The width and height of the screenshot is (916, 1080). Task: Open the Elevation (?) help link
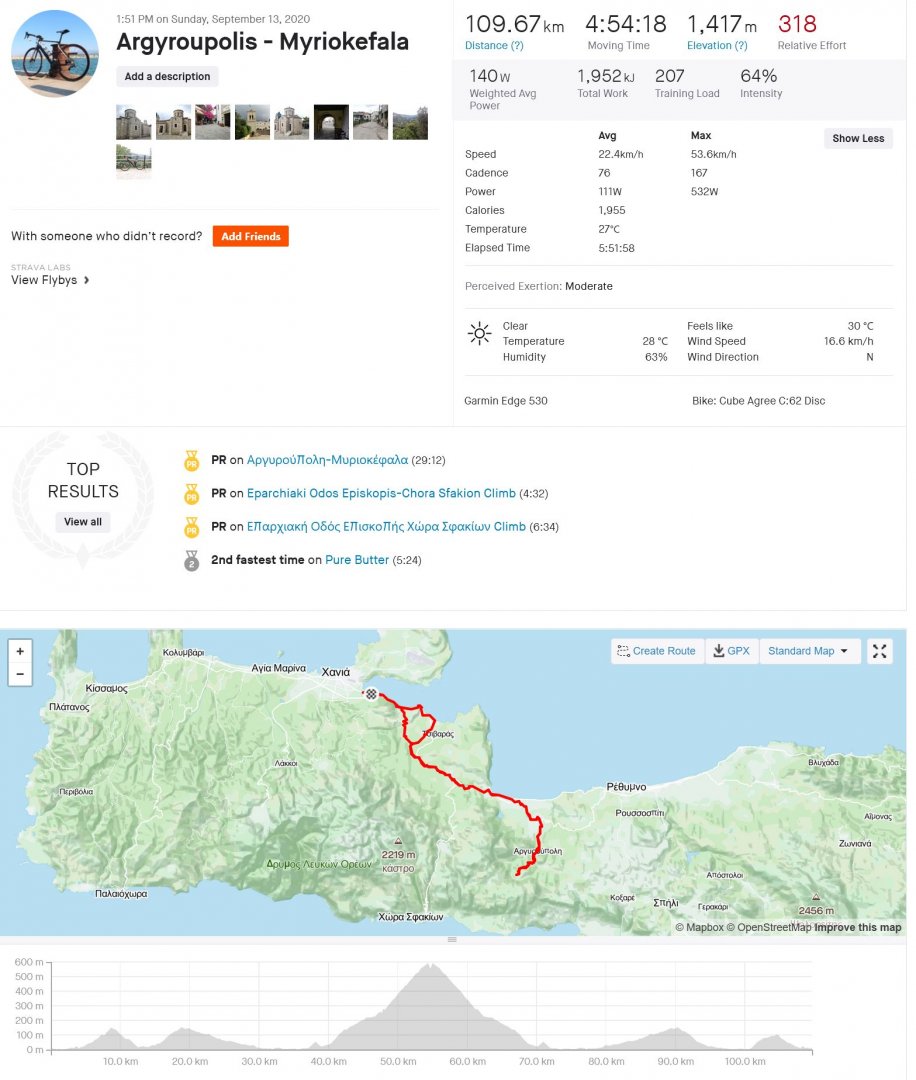click(x=717, y=46)
